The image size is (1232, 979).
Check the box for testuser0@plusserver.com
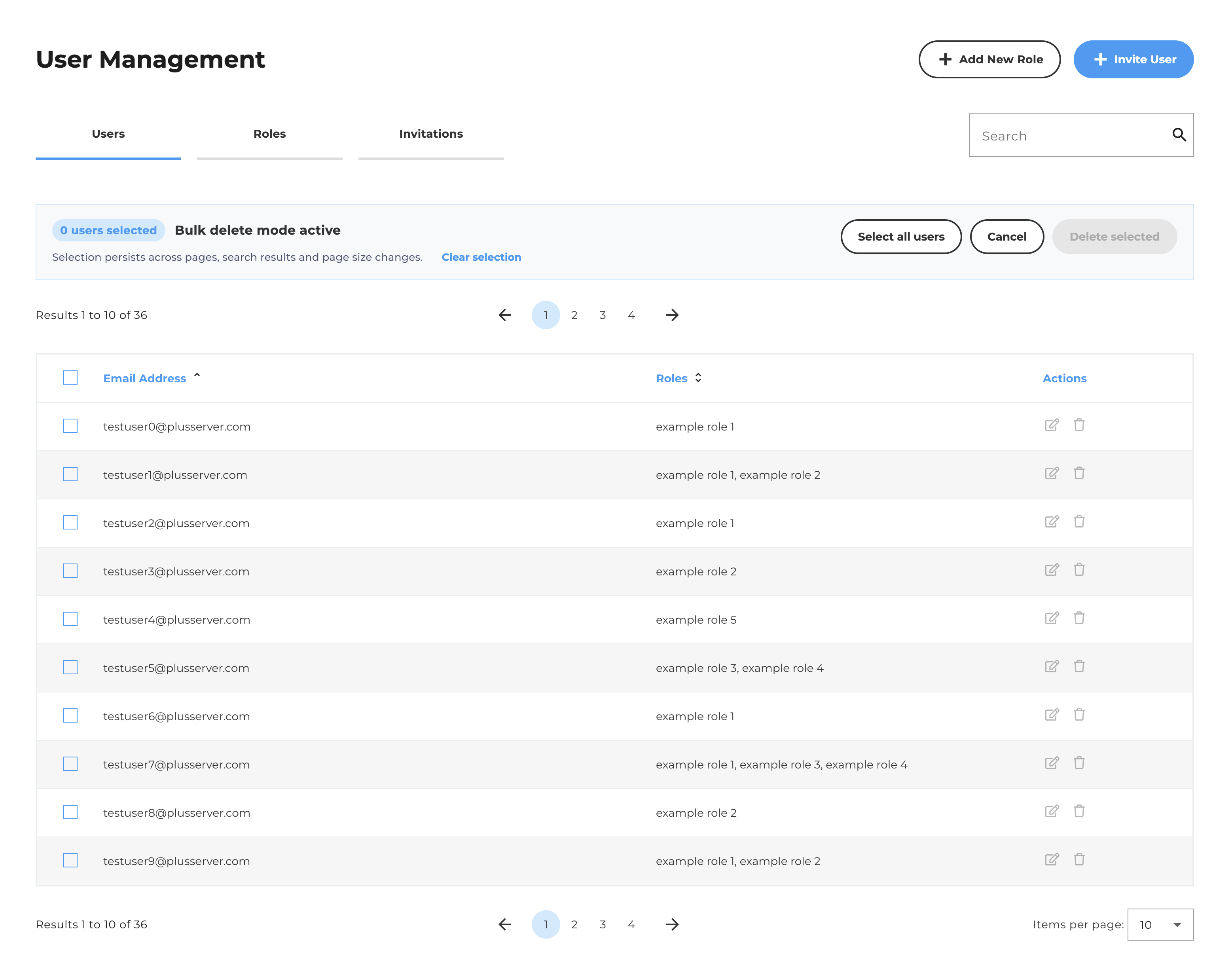click(x=70, y=426)
